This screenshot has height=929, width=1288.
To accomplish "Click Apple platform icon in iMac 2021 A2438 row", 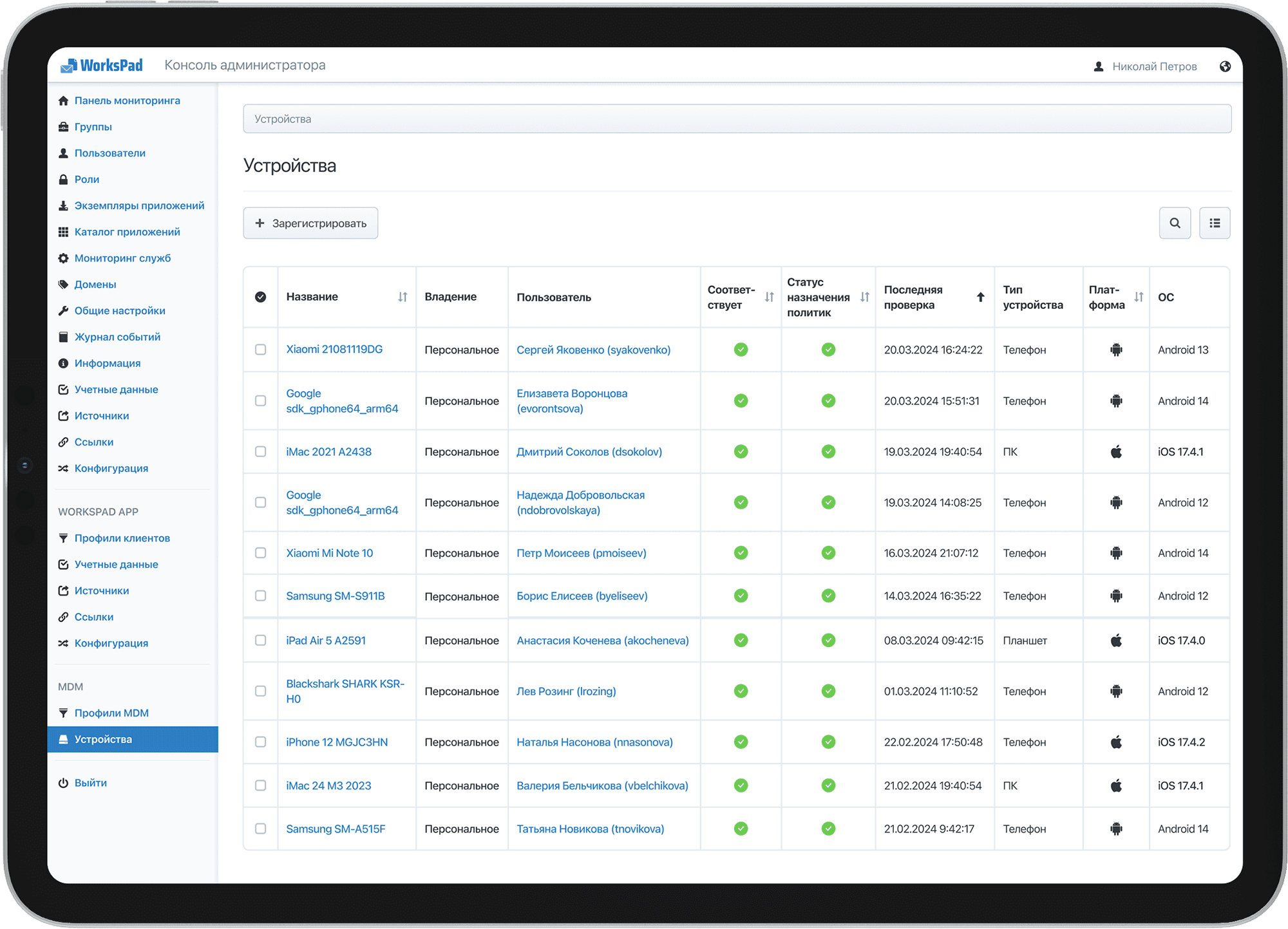I will [1116, 451].
